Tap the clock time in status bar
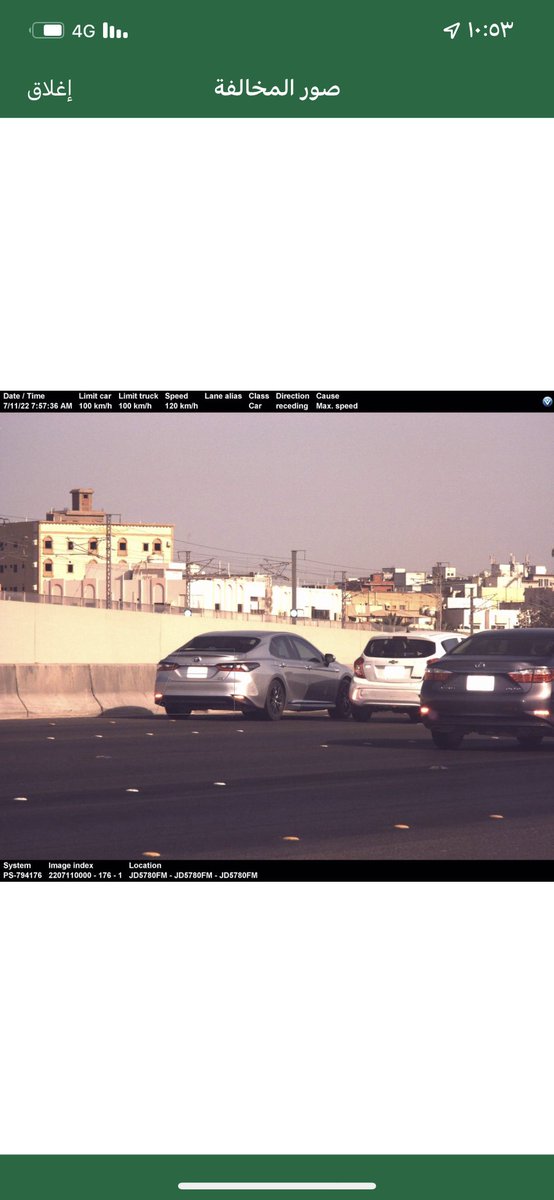This screenshot has width=554, height=1200. 490,30
